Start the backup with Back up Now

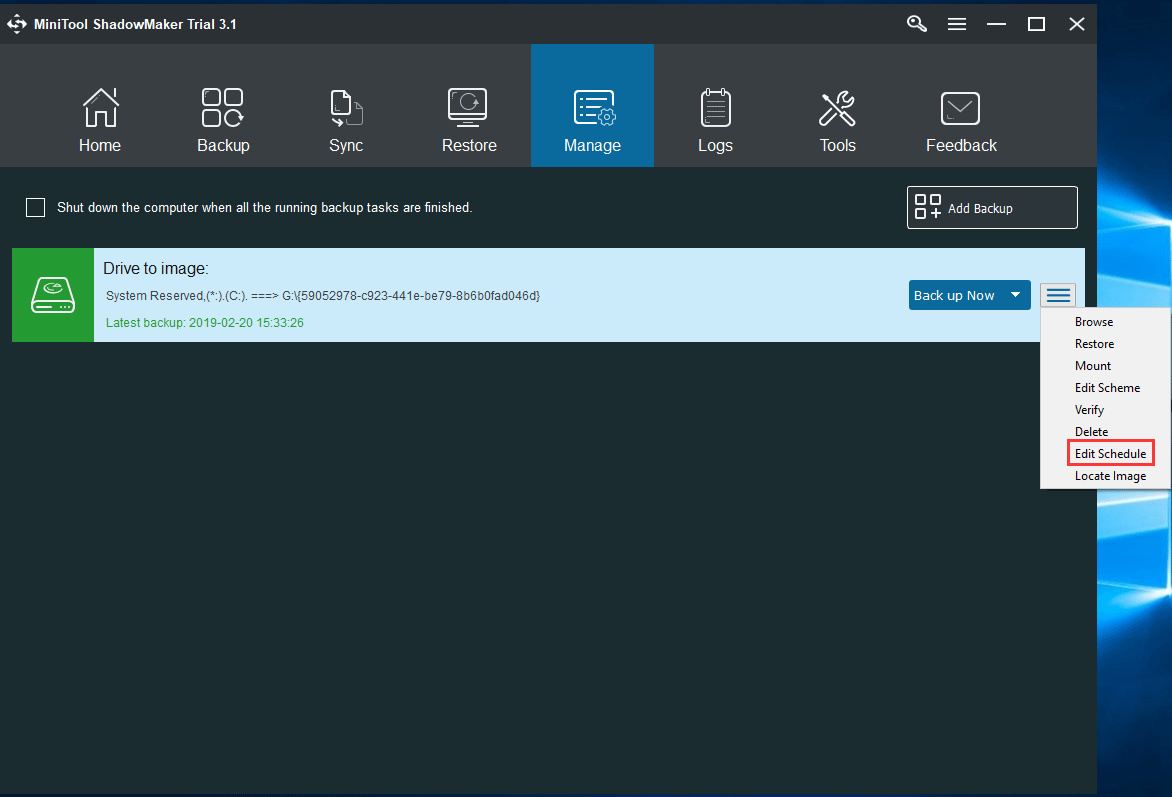[955, 294]
